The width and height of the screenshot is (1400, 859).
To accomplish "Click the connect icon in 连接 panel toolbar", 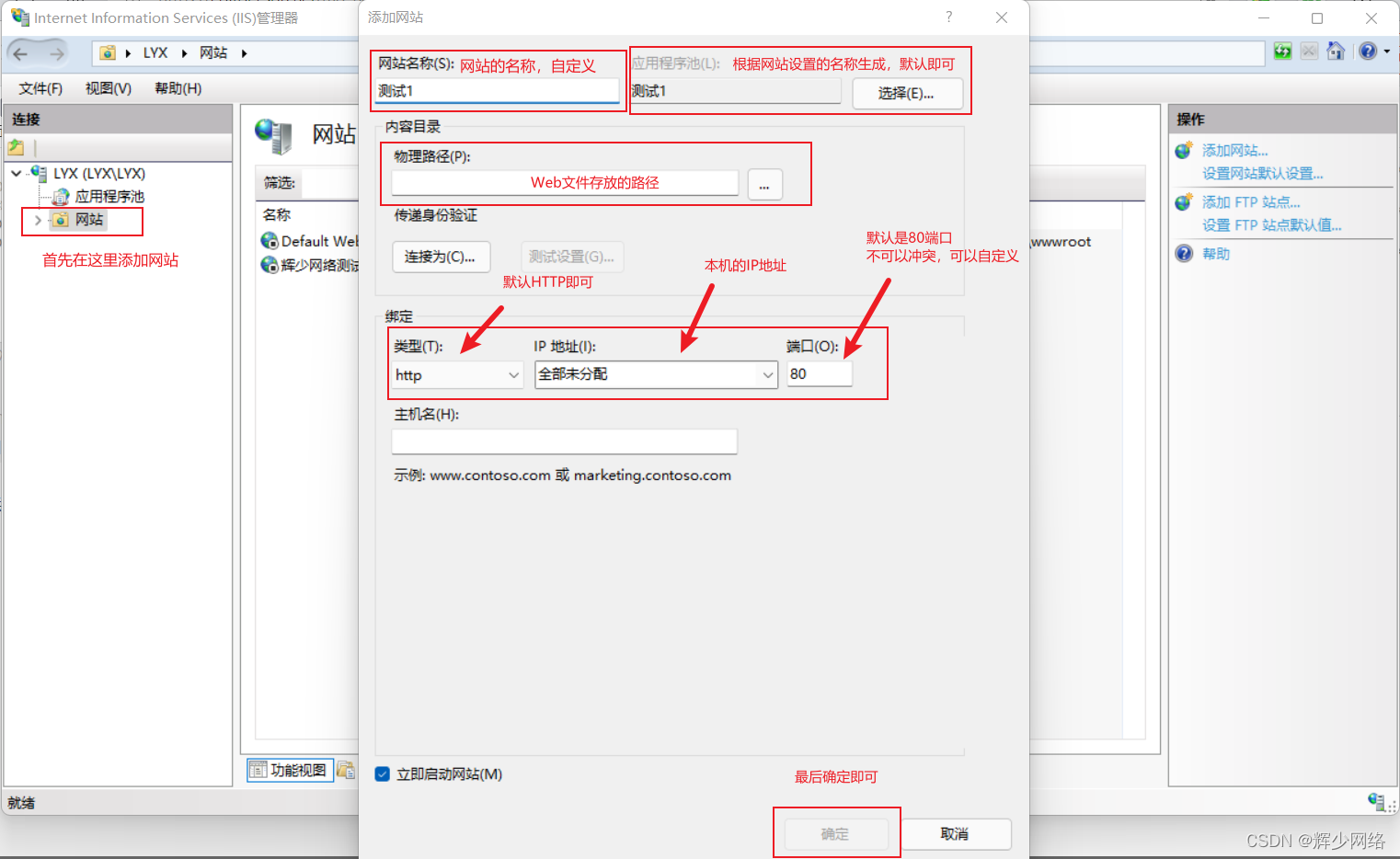I will coord(17,147).
